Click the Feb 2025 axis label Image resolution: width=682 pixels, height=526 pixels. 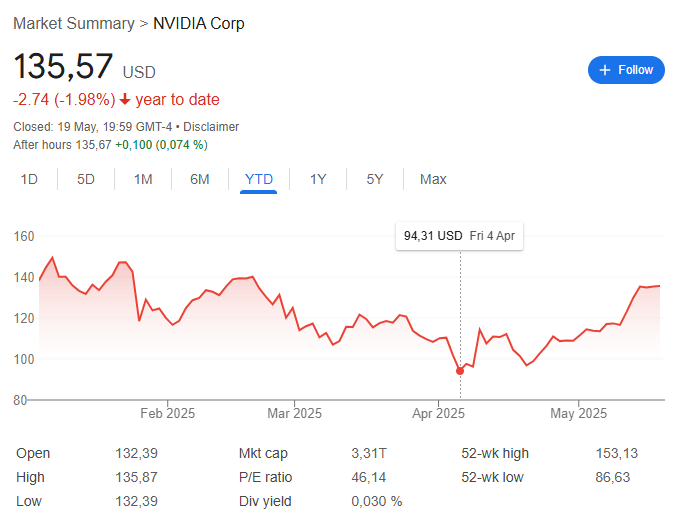(x=167, y=413)
